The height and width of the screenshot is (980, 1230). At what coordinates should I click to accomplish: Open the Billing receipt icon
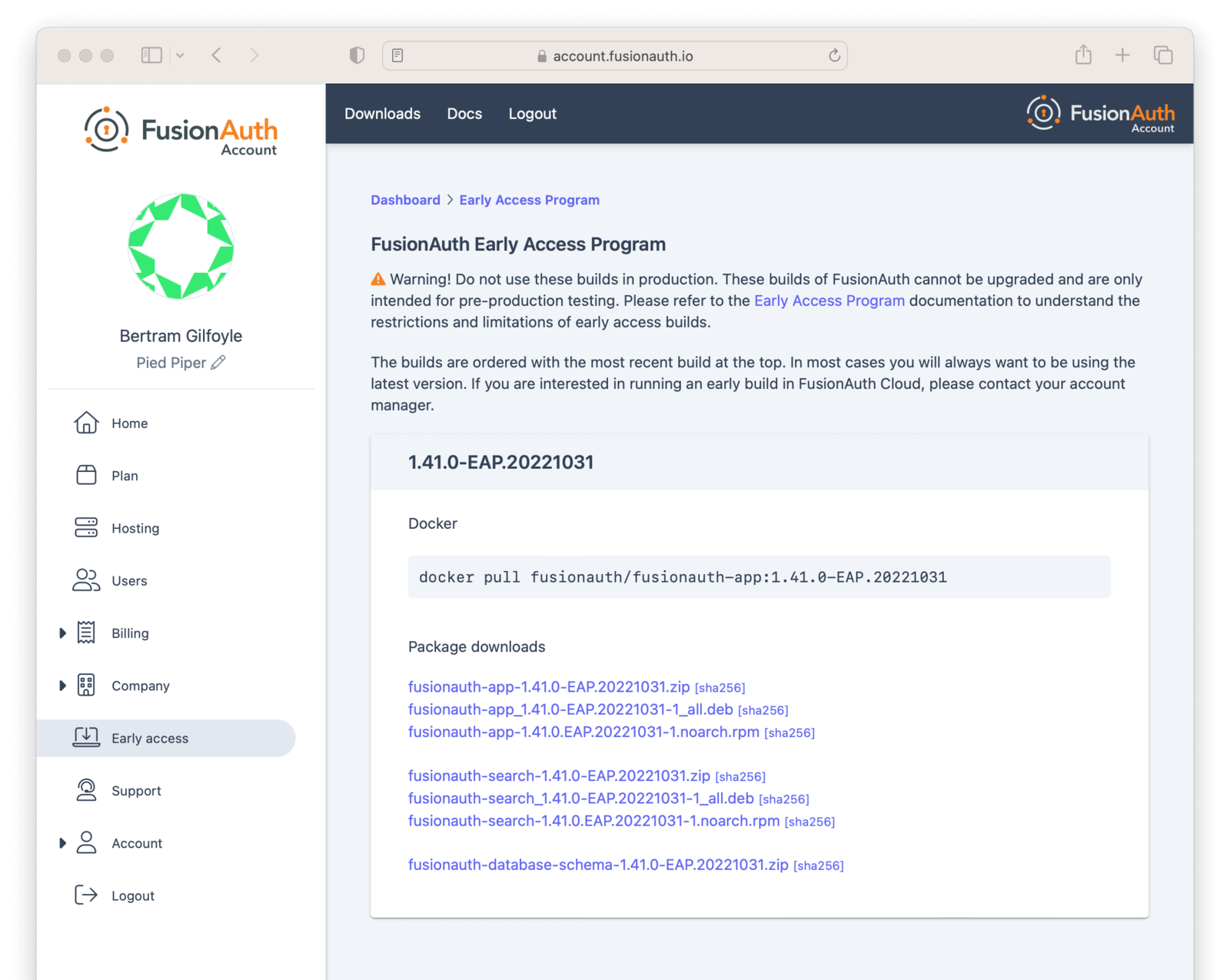(x=86, y=633)
